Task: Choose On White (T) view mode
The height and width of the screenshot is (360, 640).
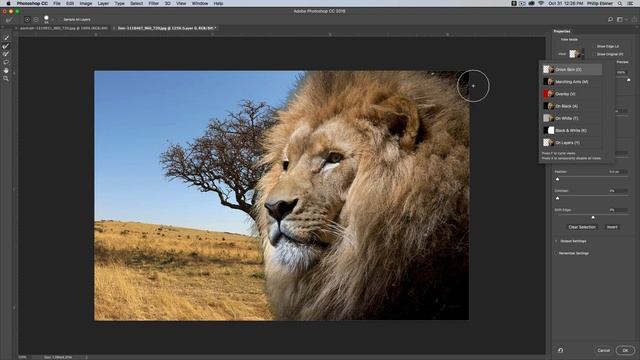Action: [x=572, y=118]
